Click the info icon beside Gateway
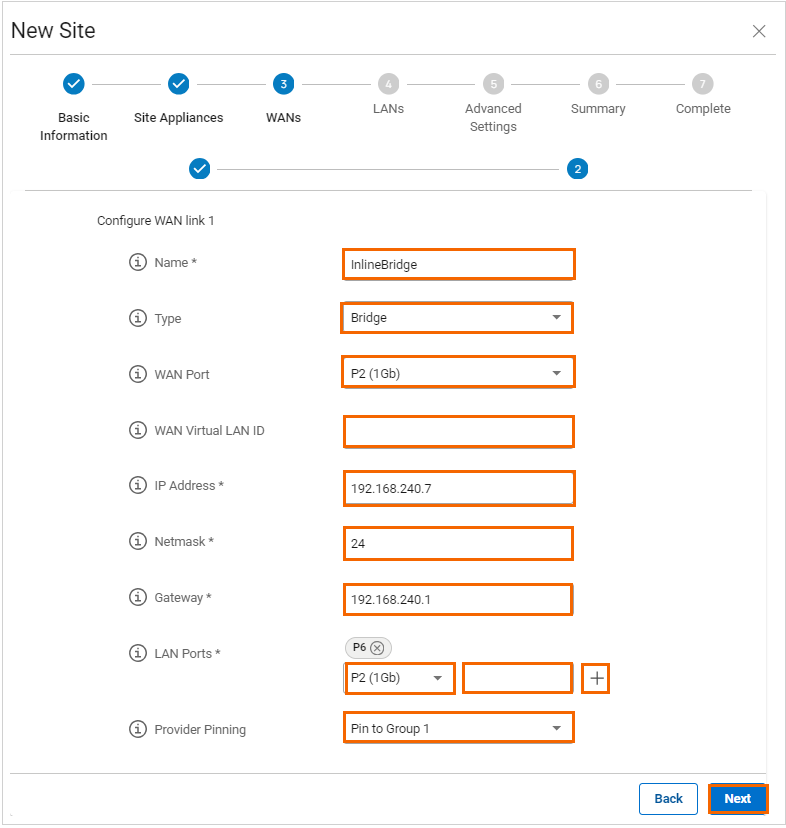786x828 pixels. [x=138, y=597]
